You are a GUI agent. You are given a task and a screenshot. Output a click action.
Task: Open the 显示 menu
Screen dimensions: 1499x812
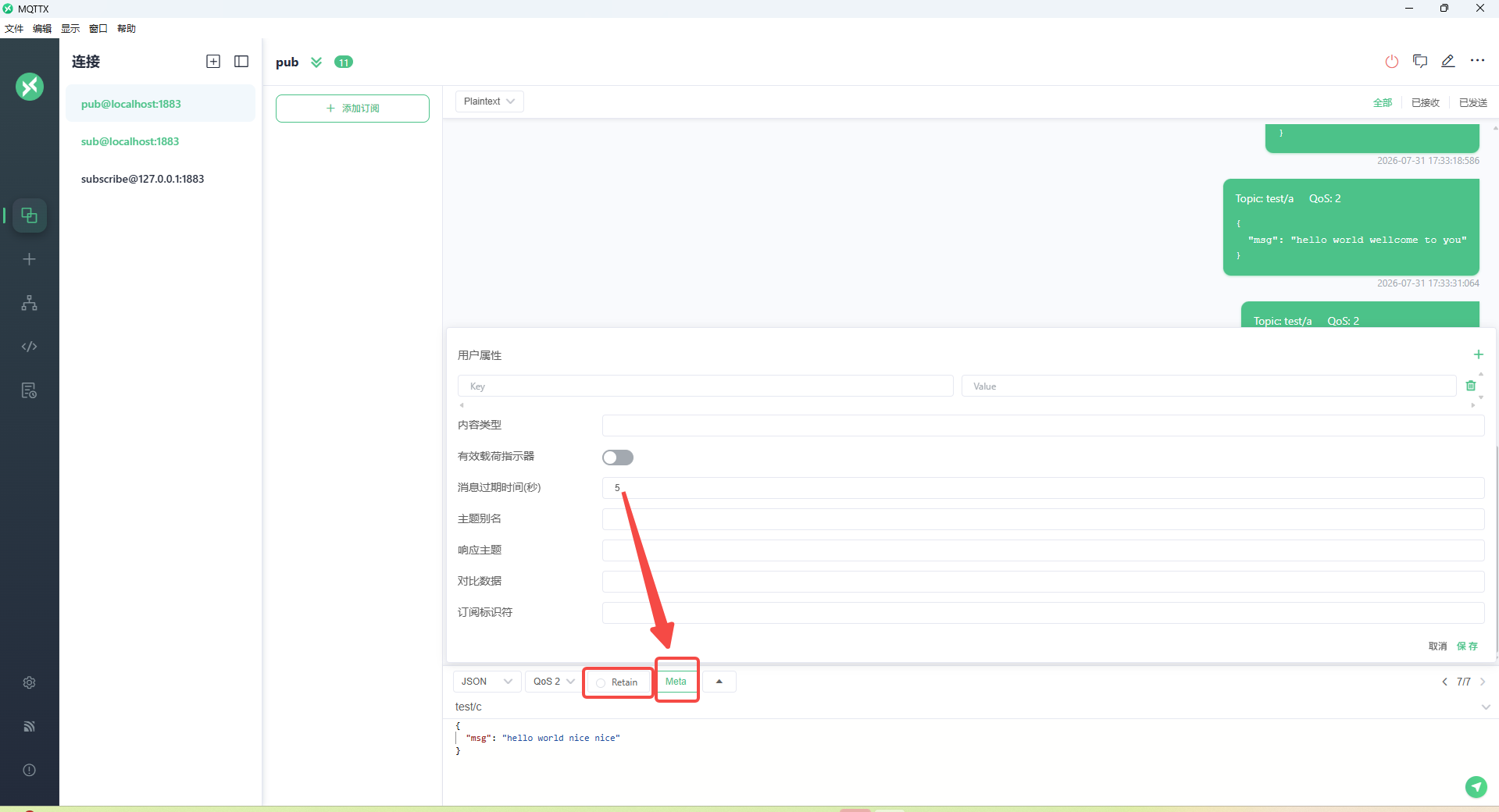tap(70, 29)
